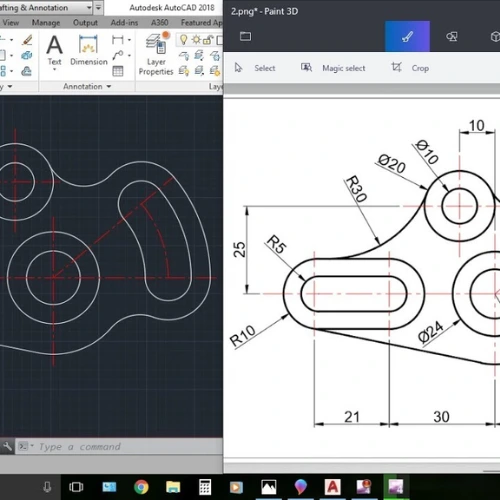Open the View ribbon tab
Screen dimensions: 500x500
tap(11, 23)
